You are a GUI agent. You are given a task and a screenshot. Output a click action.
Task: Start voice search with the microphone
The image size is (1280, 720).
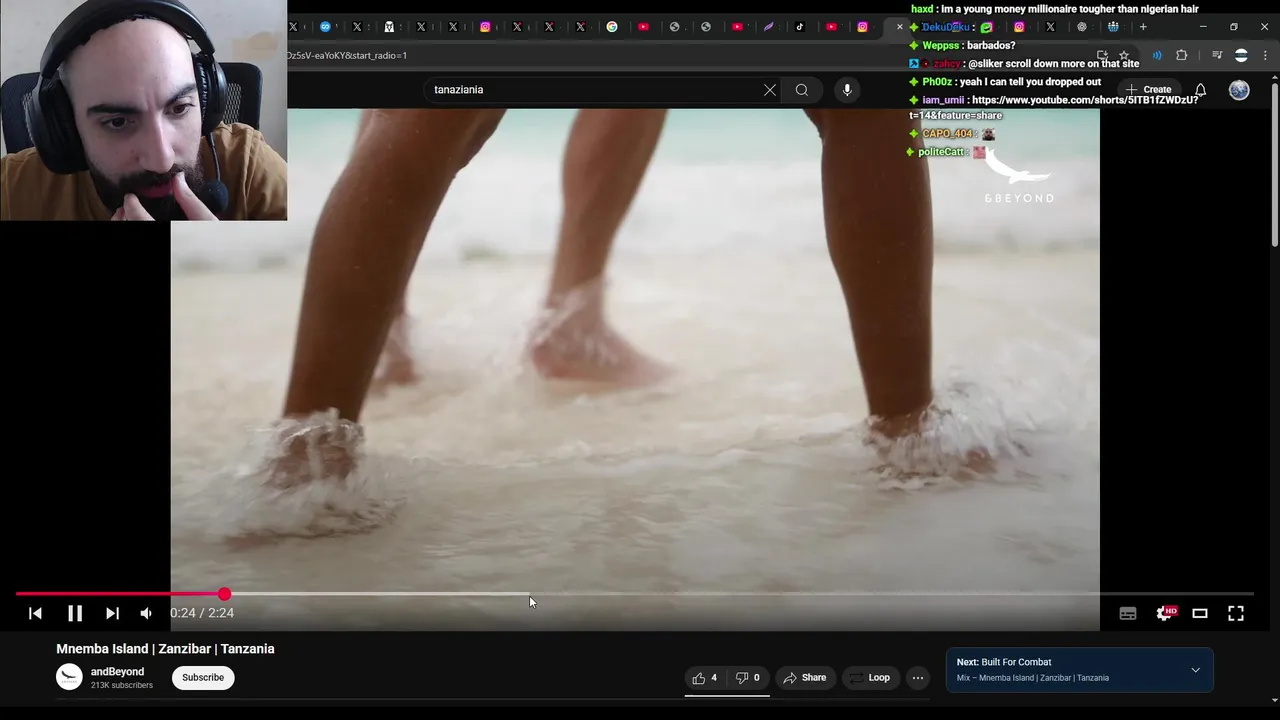[847, 90]
